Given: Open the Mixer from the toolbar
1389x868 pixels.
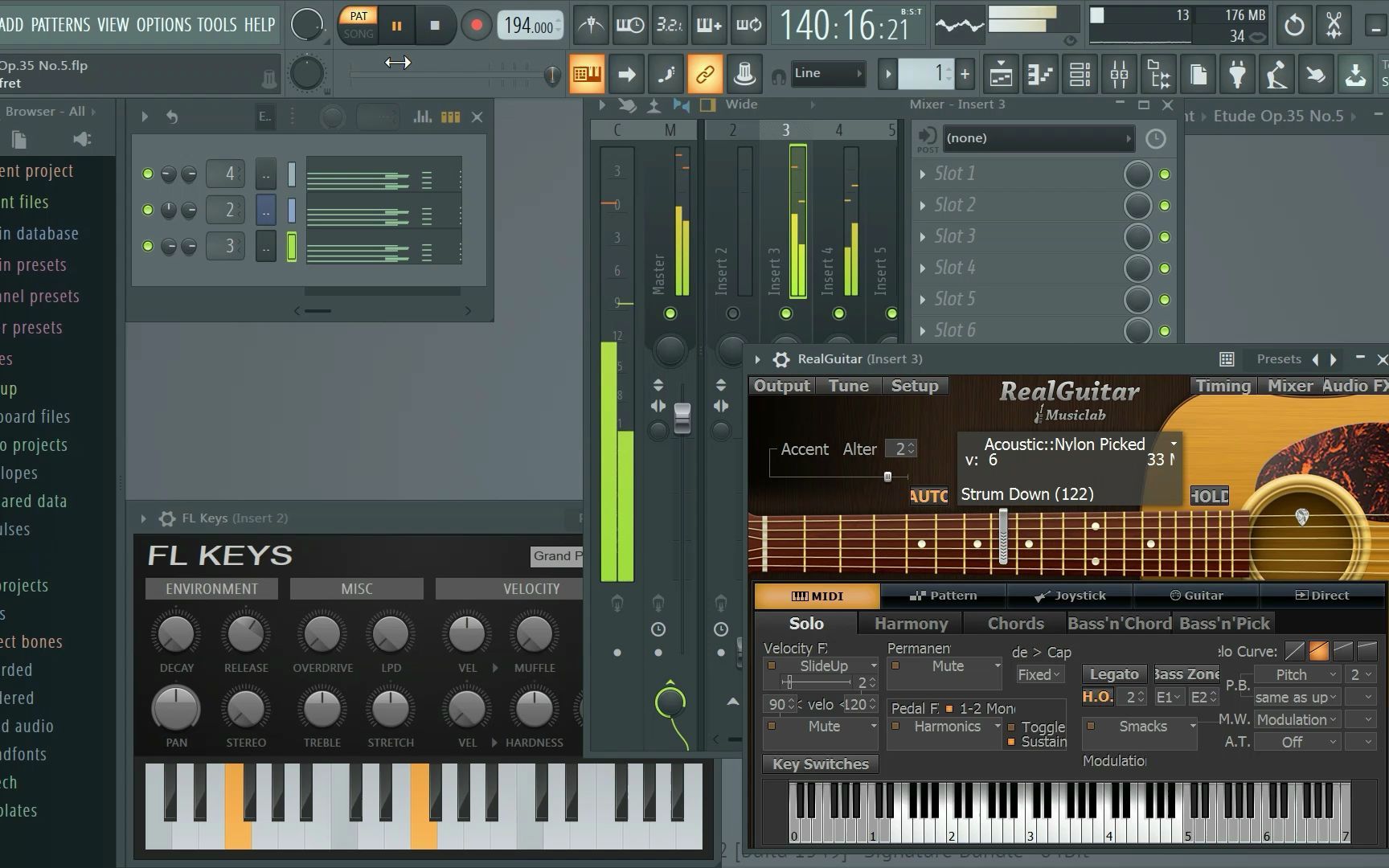Looking at the screenshot, I should tap(1119, 75).
